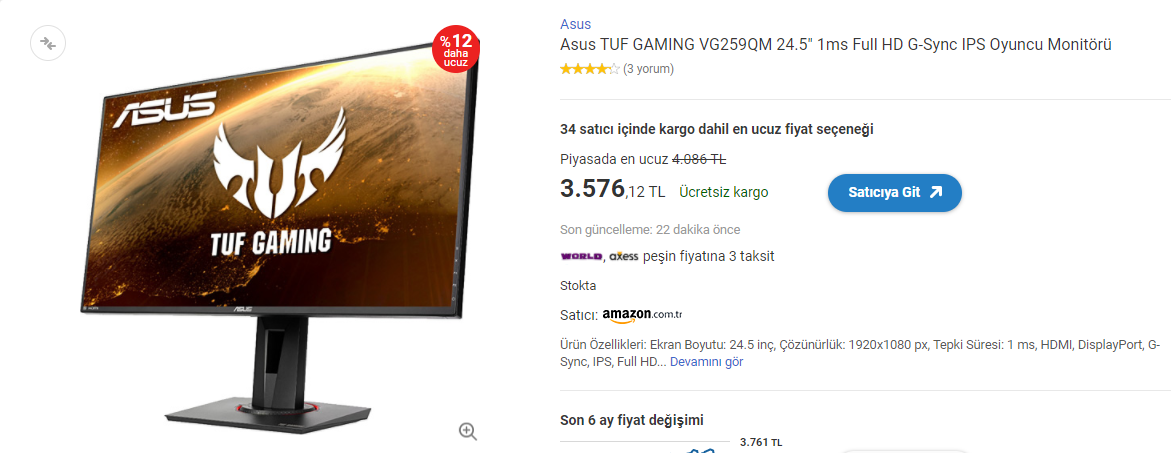Screen dimensions: 1171x453
Task: Open the Asus brand link
Action: pyautogui.click(x=575, y=24)
